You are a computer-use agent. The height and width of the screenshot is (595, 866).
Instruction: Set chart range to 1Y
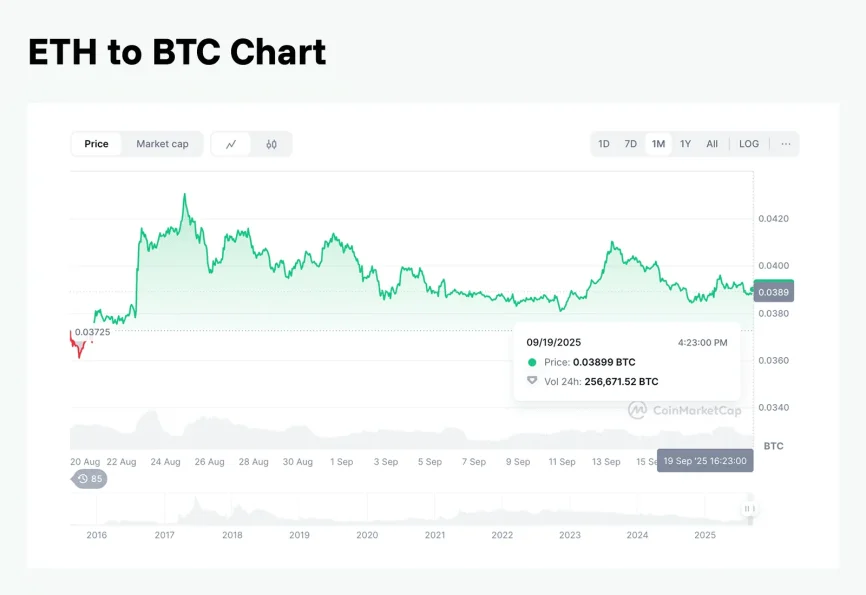[x=685, y=144]
